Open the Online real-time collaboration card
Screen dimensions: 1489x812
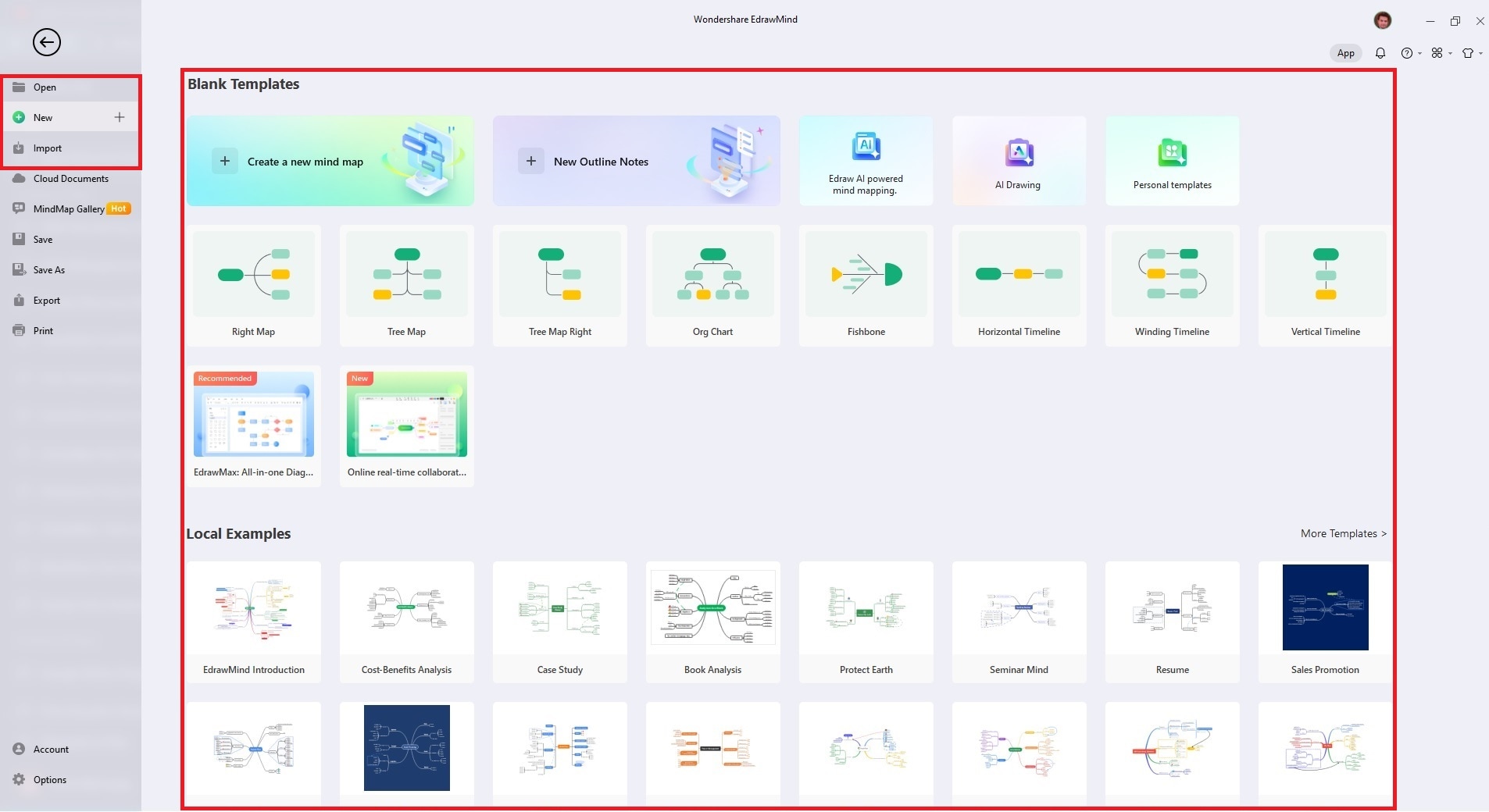[x=406, y=426]
